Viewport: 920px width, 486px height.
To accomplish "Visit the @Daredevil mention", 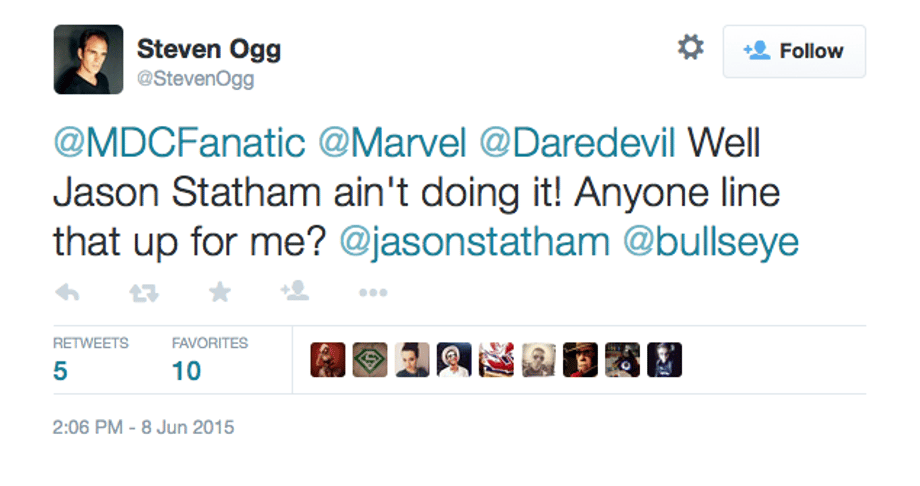I will click(x=578, y=143).
